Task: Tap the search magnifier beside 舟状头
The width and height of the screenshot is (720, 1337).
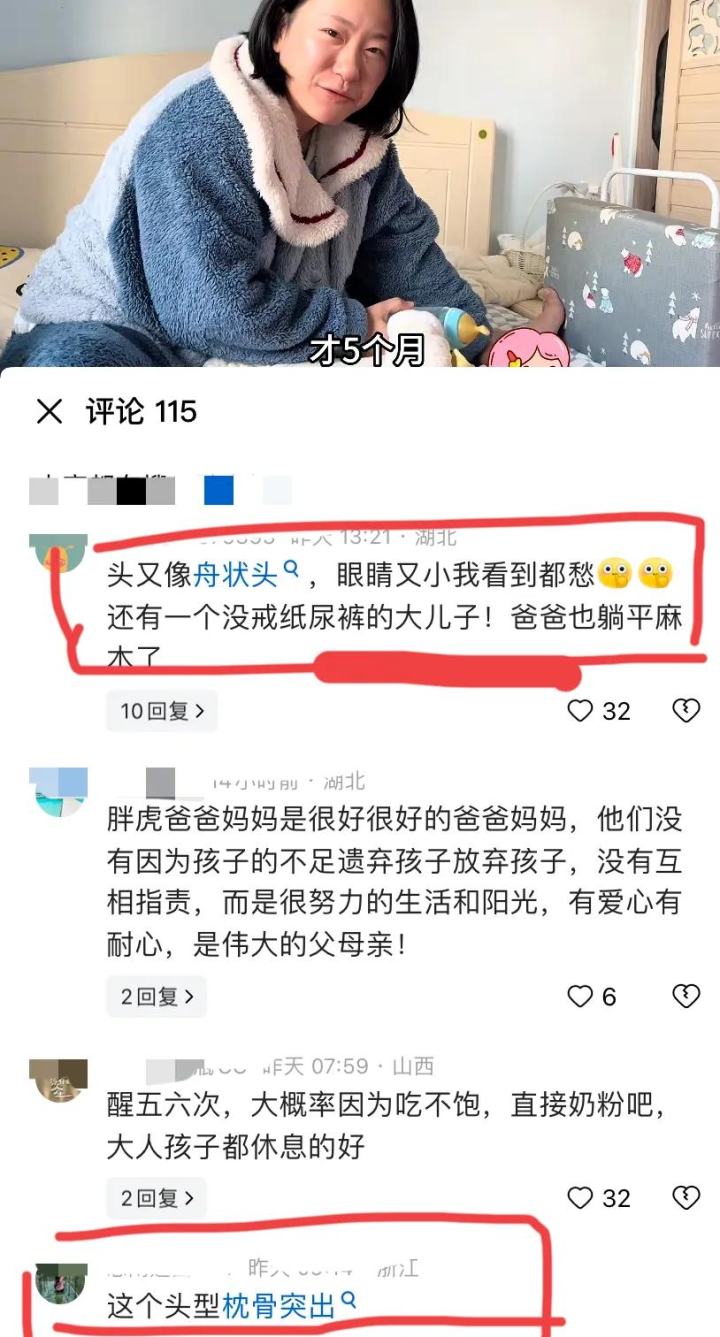Action: (291, 571)
